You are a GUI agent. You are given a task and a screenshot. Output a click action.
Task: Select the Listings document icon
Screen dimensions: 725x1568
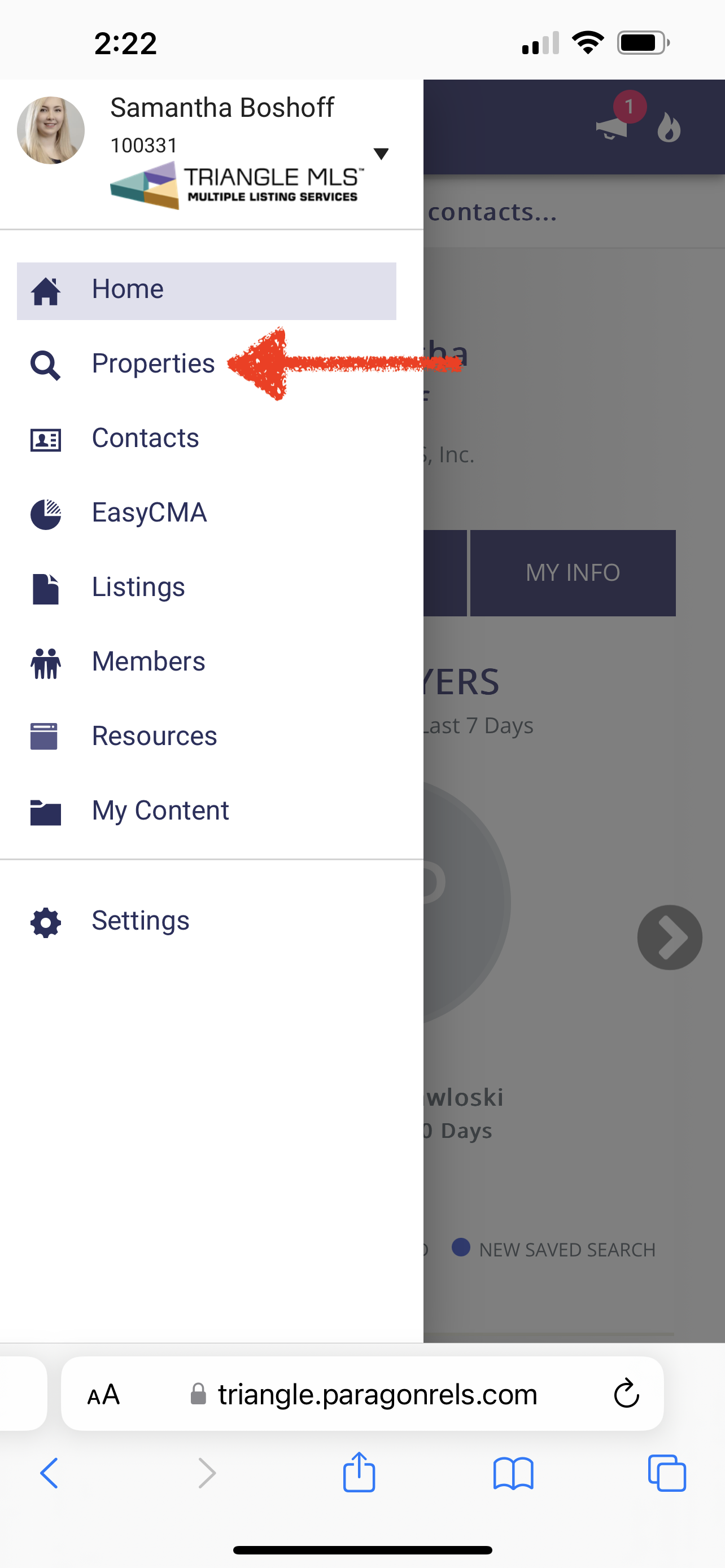pos(46,589)
